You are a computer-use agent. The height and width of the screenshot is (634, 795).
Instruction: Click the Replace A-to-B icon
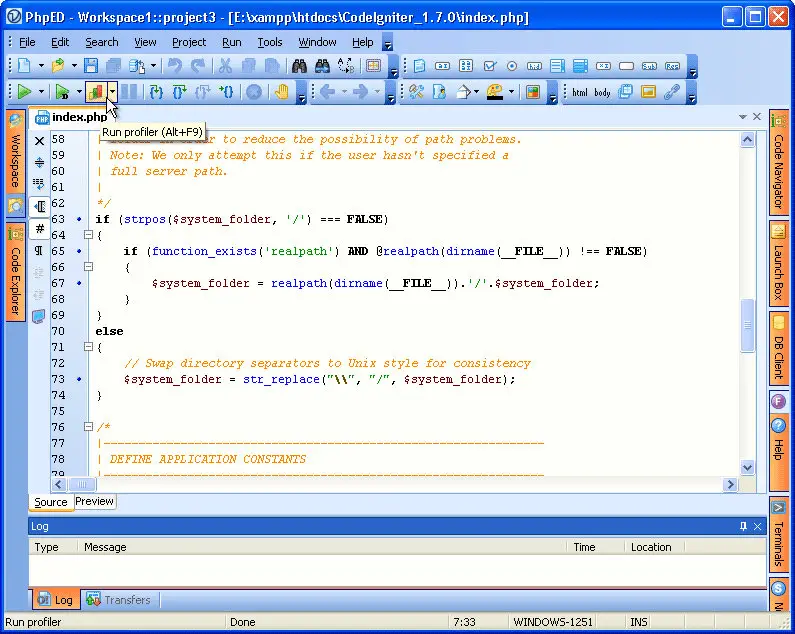pos(346,65)
